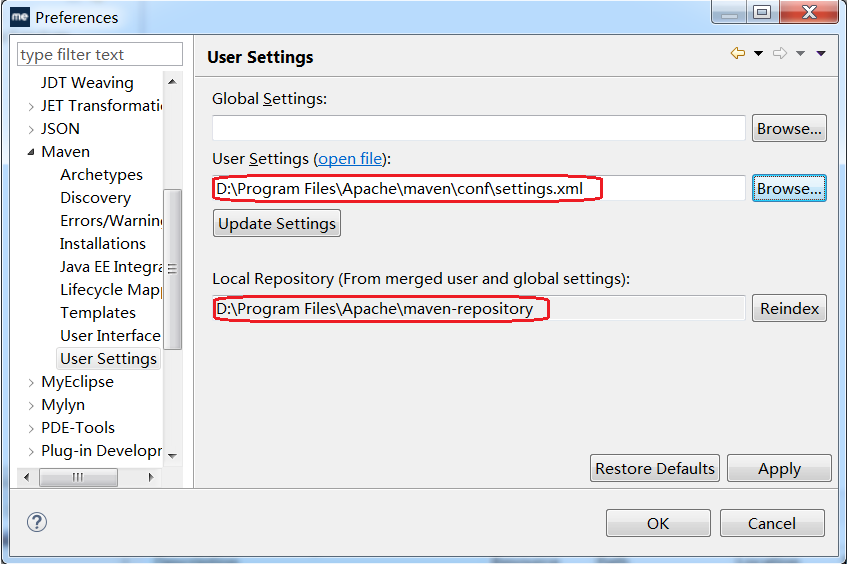Click the Local Repository path field
This screenshot has width=848, height=564.
[x=479, y=308]
